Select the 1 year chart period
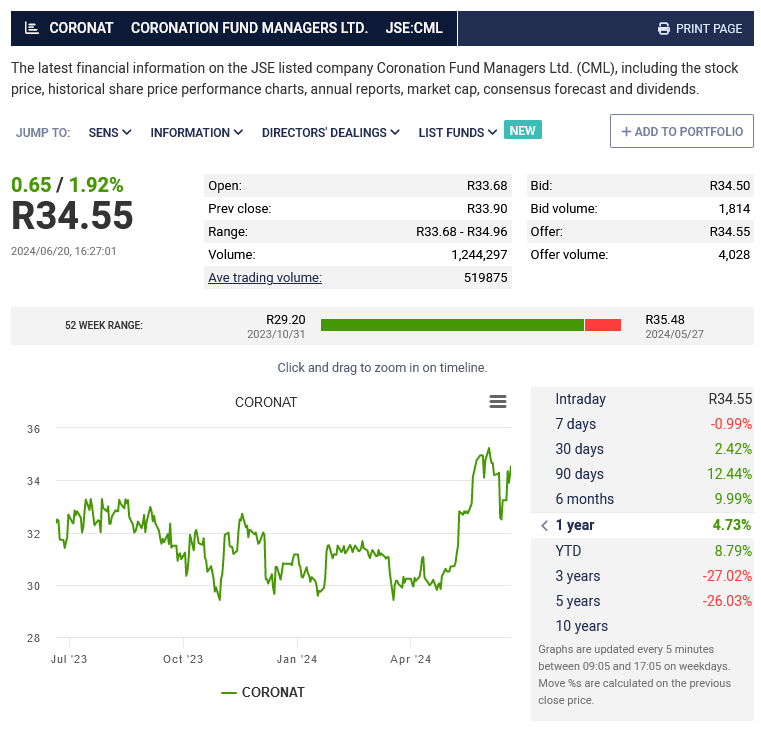This screenshot has height=730, width=761. pyautogui.click(x=642, y=525)
